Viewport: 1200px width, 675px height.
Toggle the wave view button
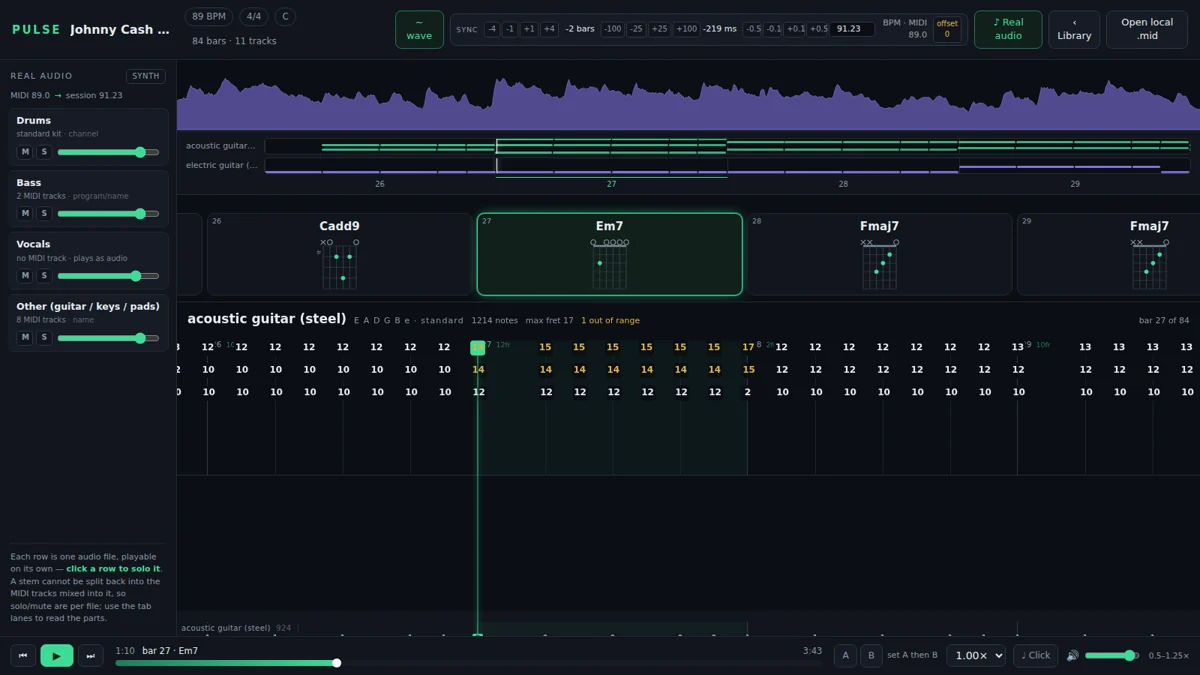[x=419, y=29]
